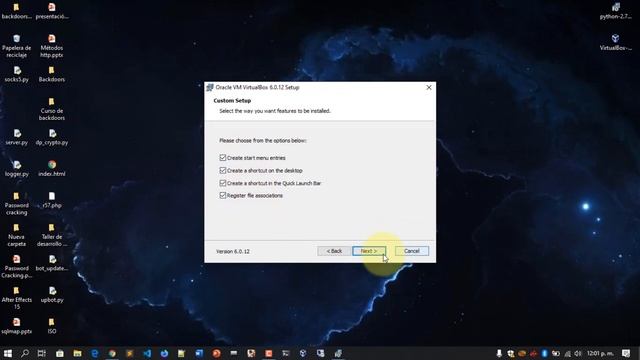
Task: Open Task View from taskbar
Action: pyautogui.click(x=42, y=353)
